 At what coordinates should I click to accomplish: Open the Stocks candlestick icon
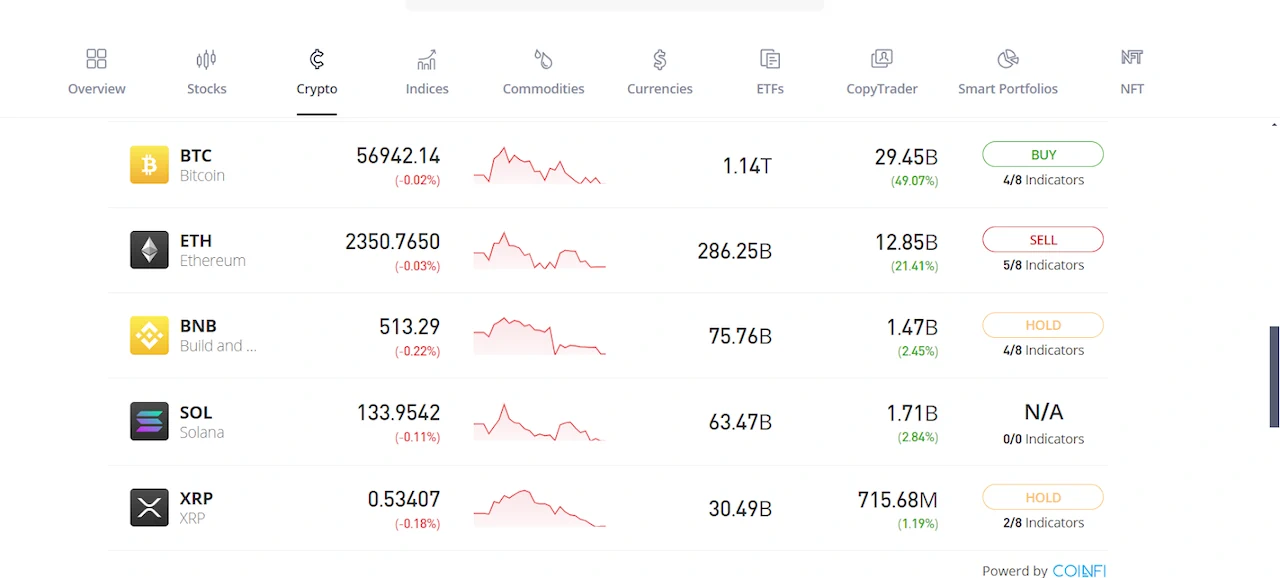pyautogui.click(x=206, y=59)
